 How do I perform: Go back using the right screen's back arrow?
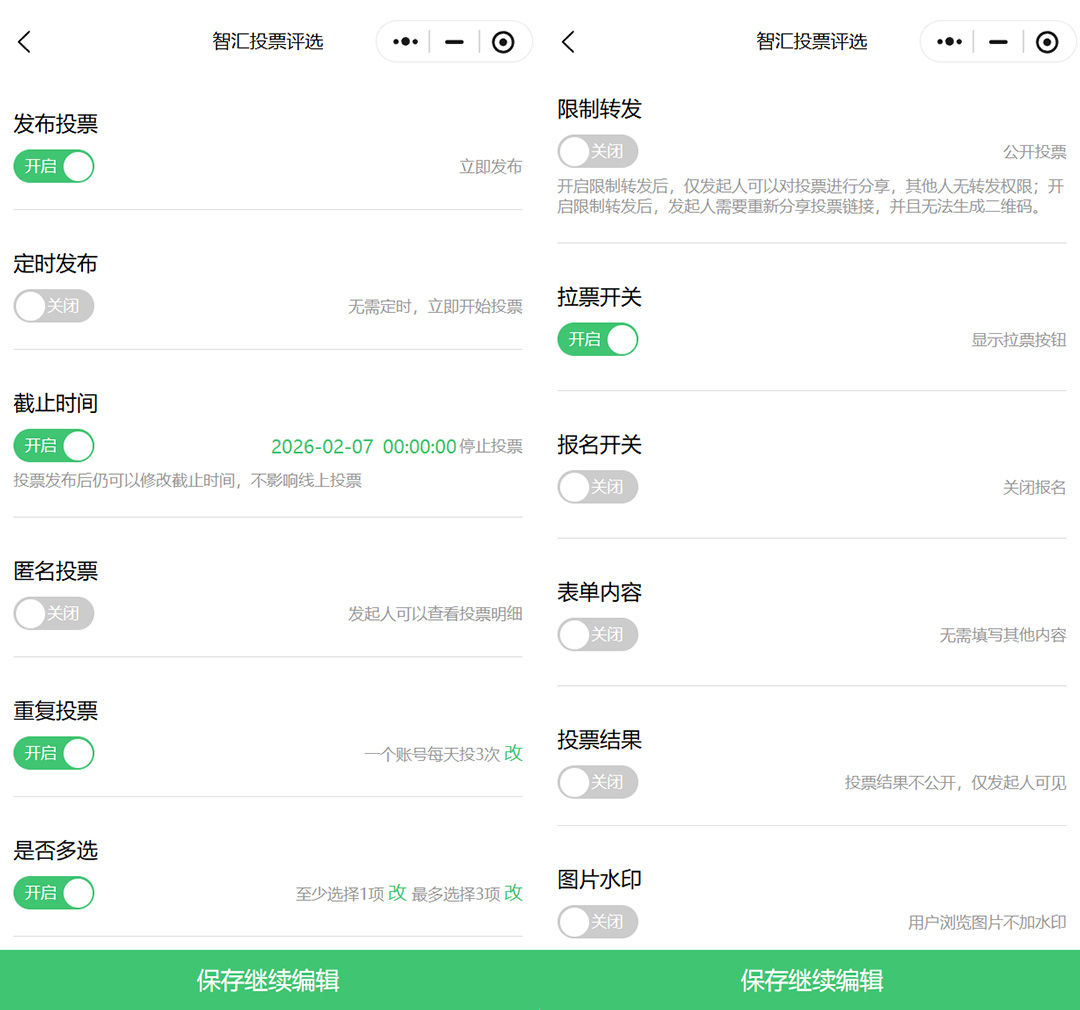568,42
